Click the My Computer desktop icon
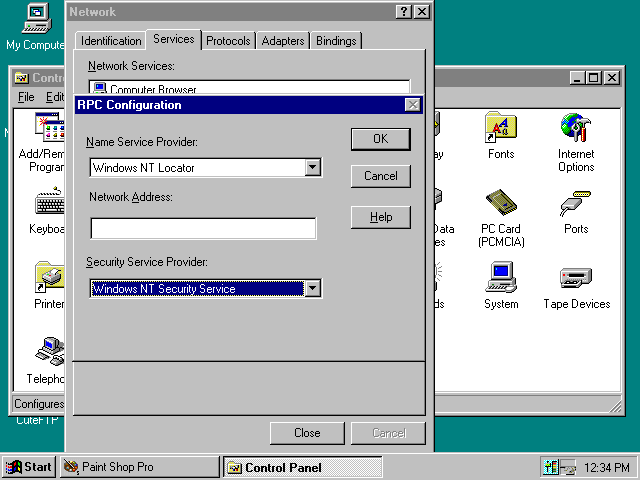Screen dimensions: 640x480 (x=35, y=19)
